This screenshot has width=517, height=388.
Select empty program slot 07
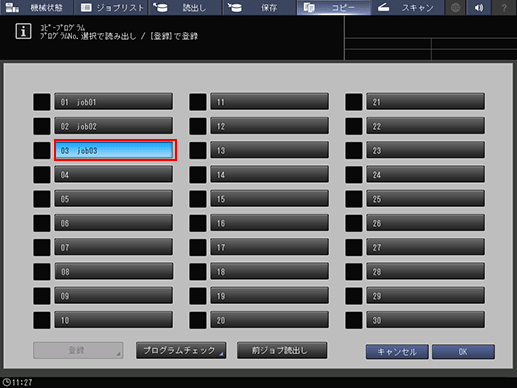point(114,247)
